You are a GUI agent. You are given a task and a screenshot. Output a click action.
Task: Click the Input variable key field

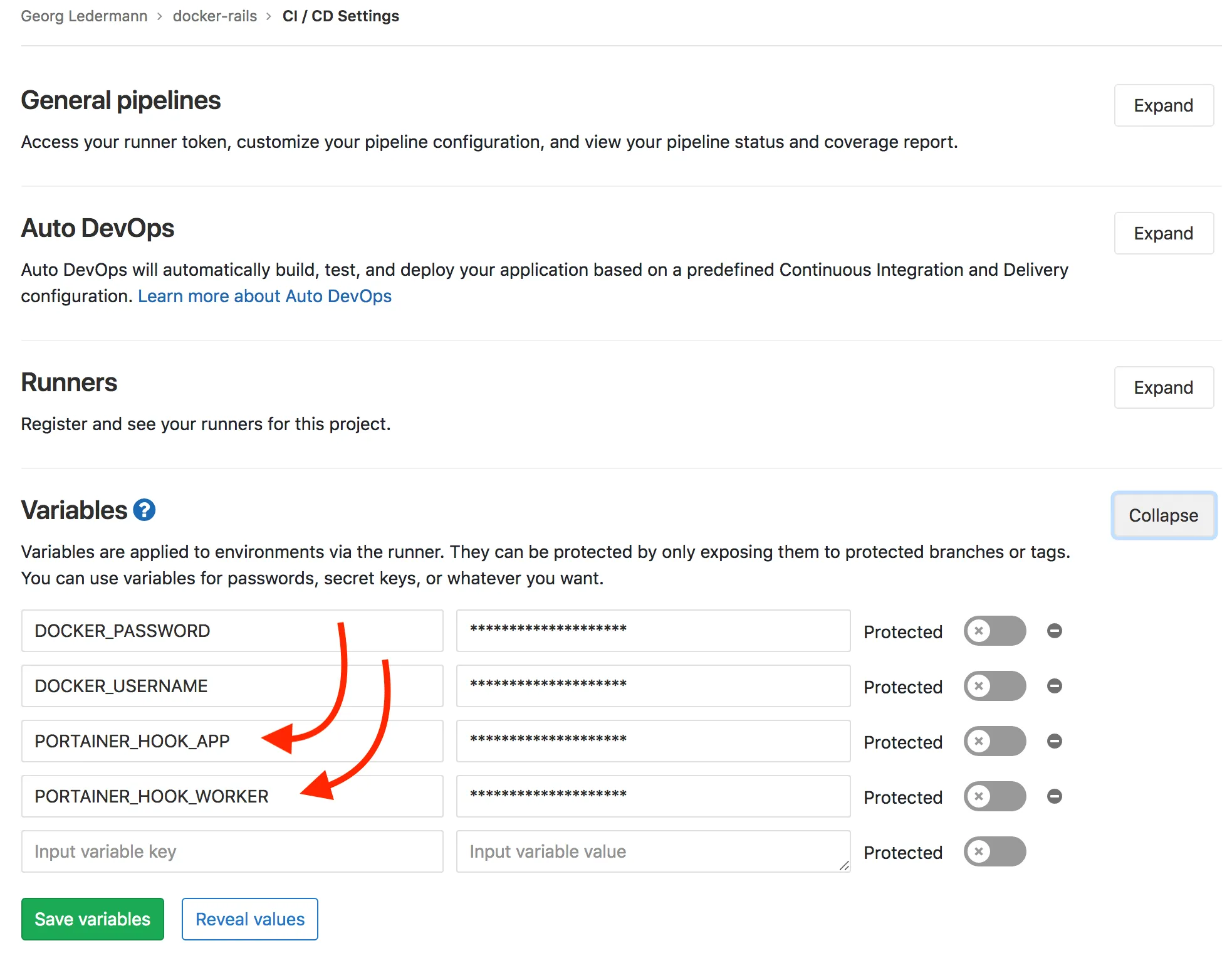point(232,851)
